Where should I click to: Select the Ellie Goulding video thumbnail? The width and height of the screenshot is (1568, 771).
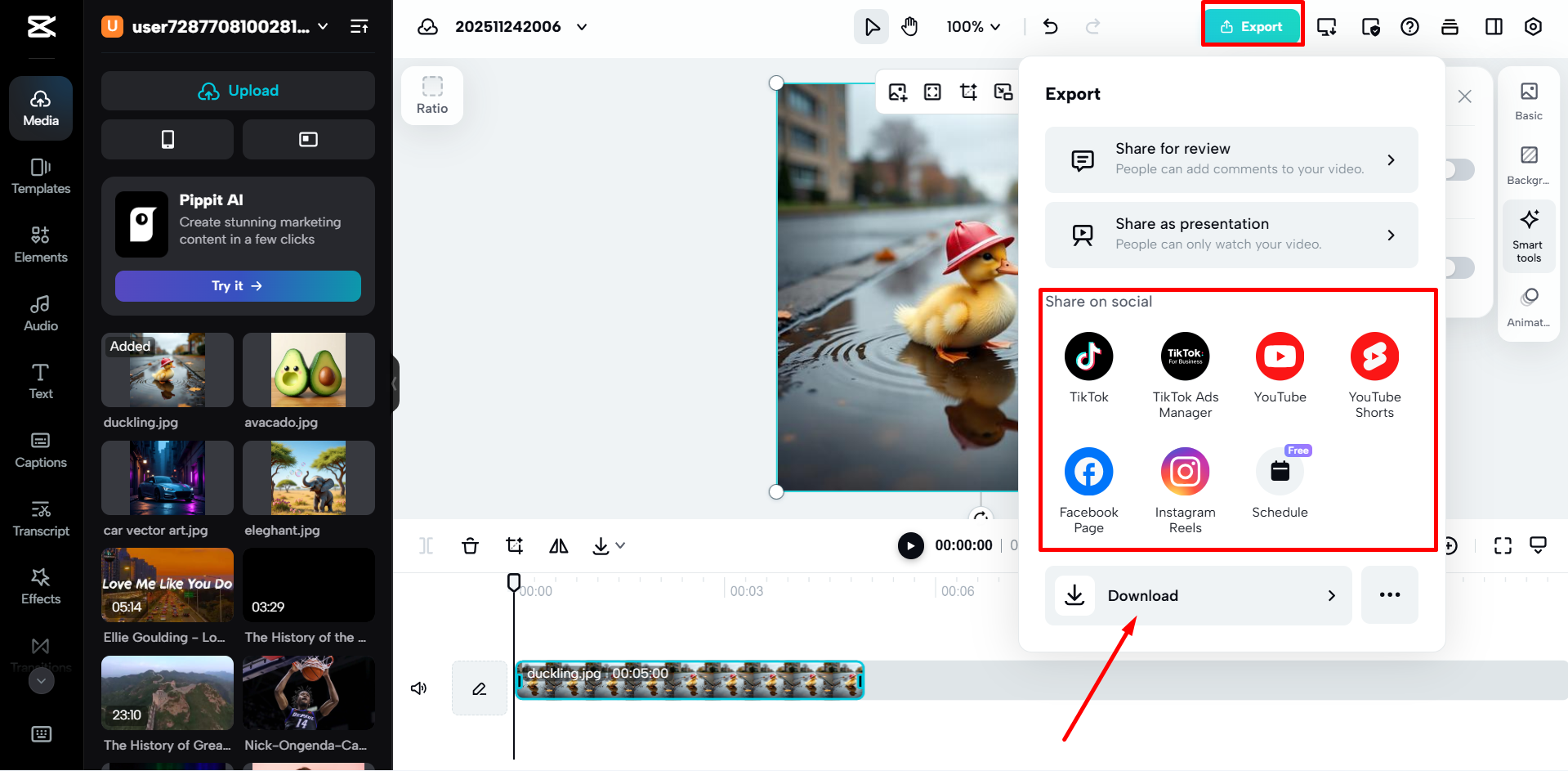168,585
